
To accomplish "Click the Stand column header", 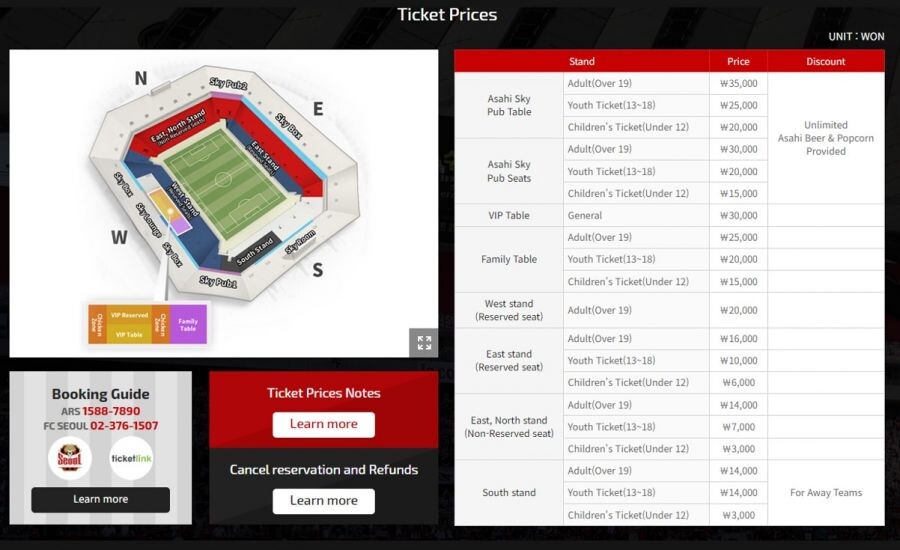I will (x=581, y=61).
